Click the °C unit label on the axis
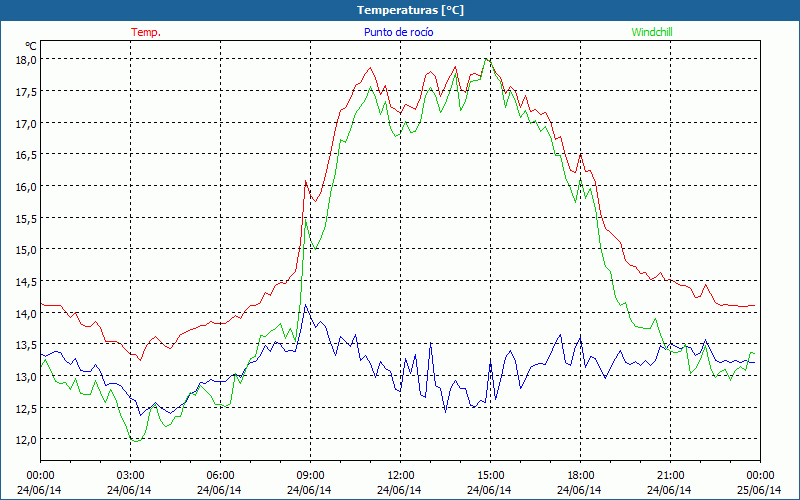 [30, 47]
